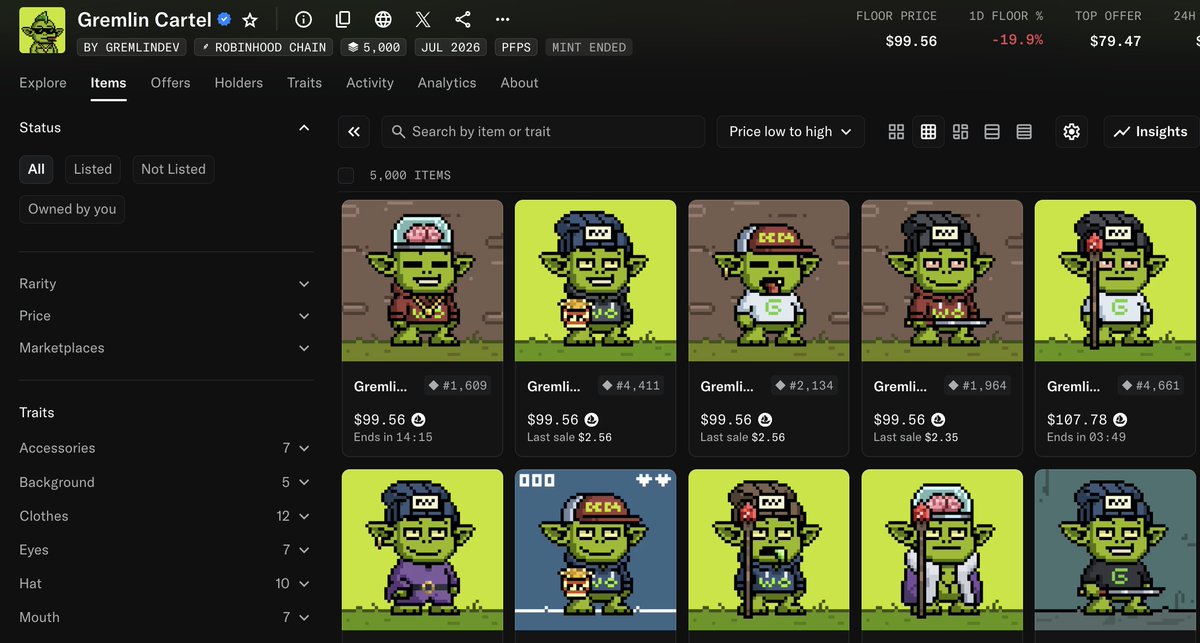
Task: Click in the Search by item or trait field
Action: coord(543,131)
